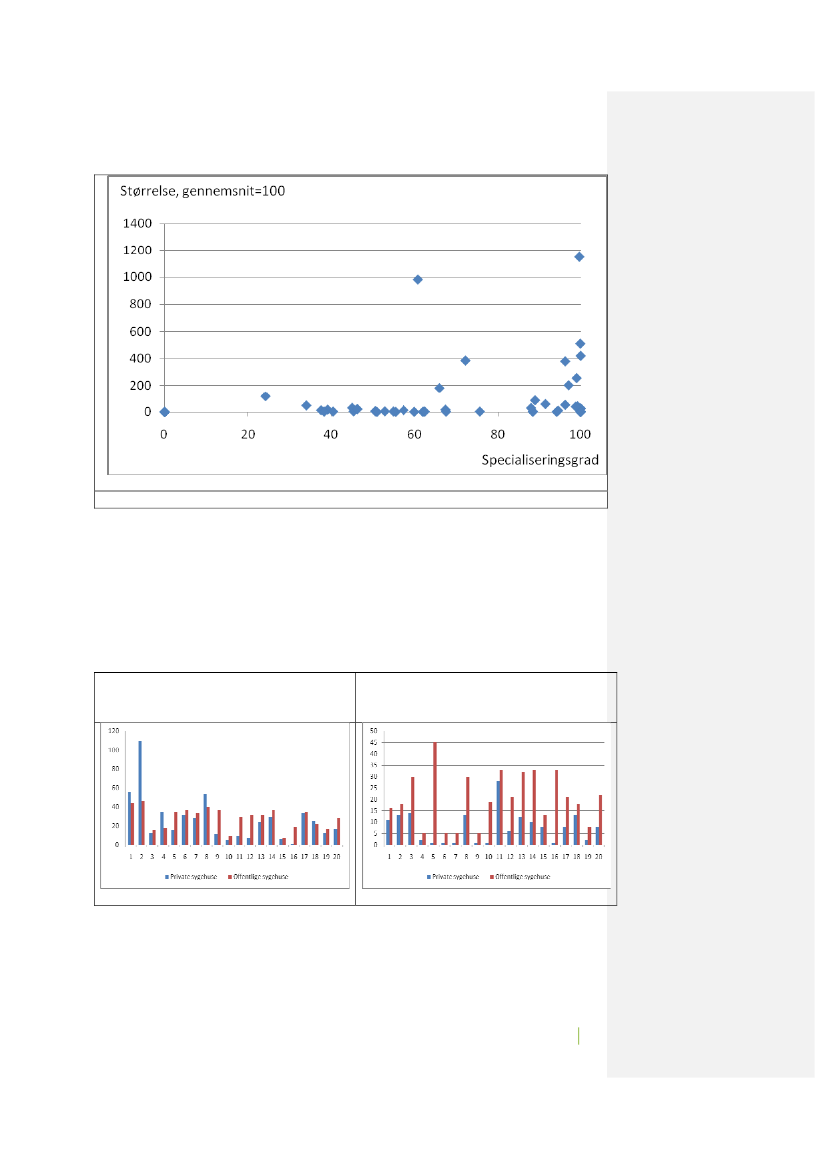Select the scatter point near 120 at specialization 24
The height and width of the screenshot is (1169, 826).
click(x=265, y=397)
